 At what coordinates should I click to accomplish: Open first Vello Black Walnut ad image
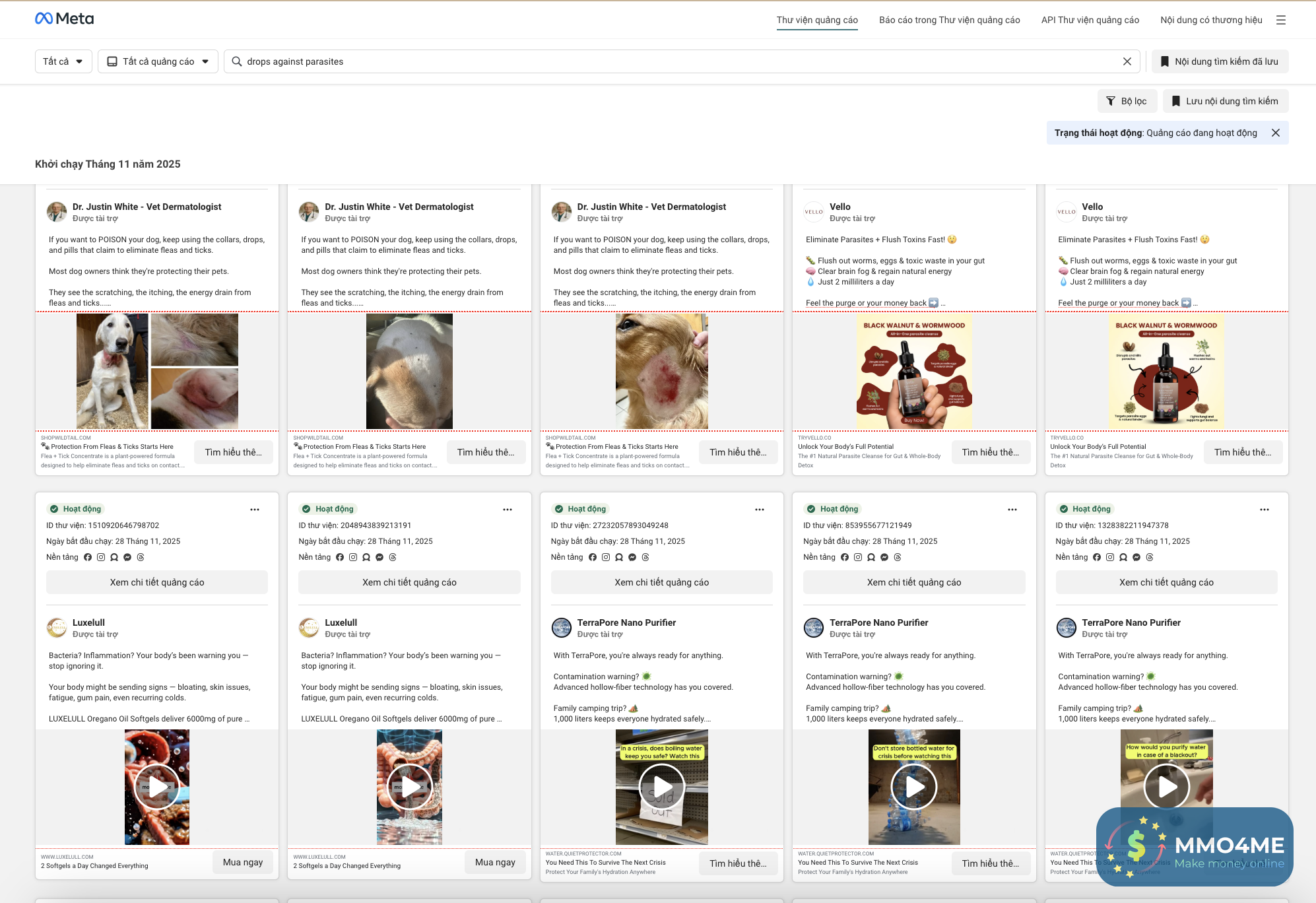(914, 371)
